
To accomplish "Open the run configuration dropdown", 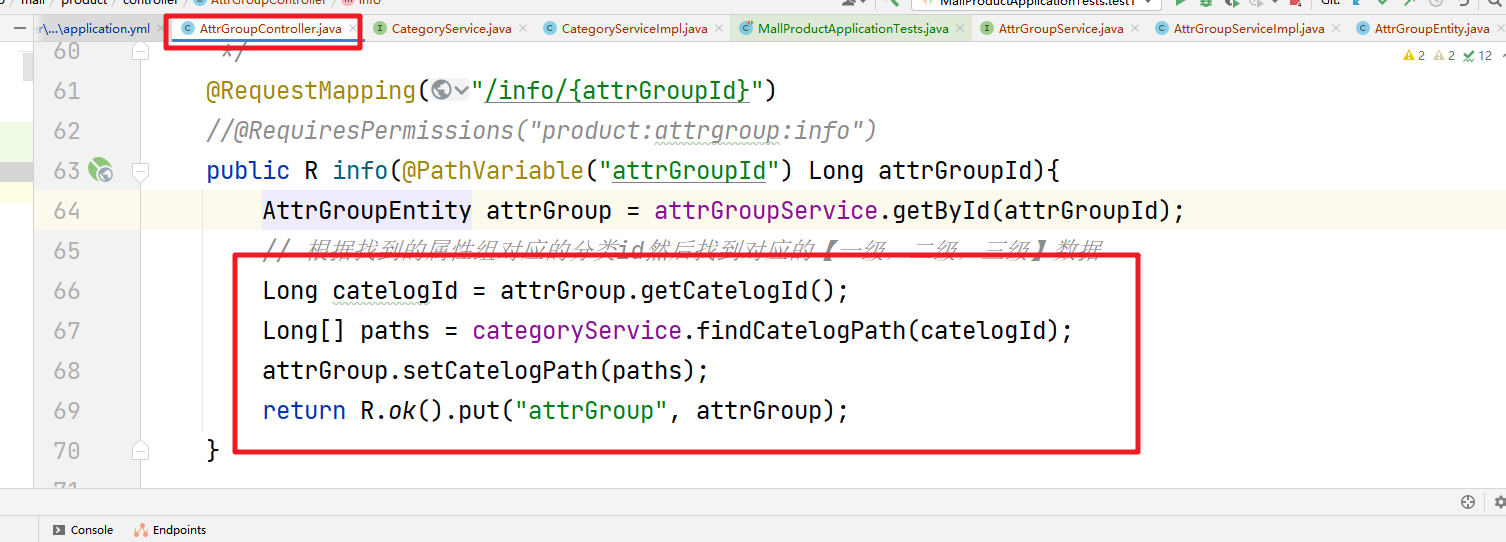I will [1036, 3].
